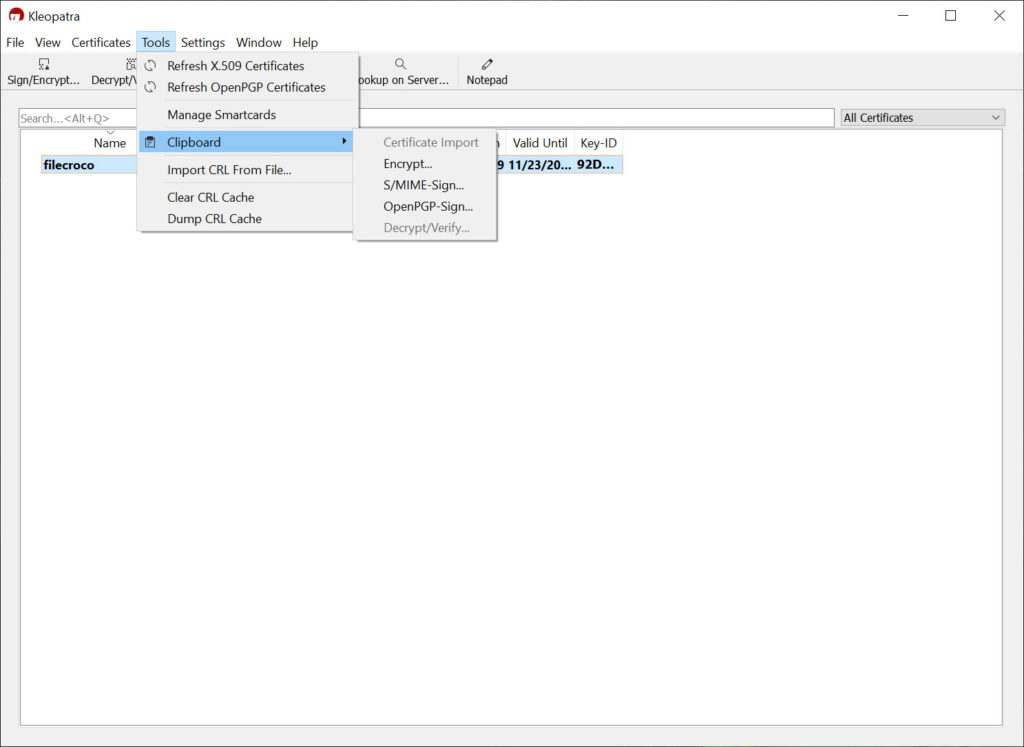Select Import CRL From File
1024x747 pixels.
point(246,170)
